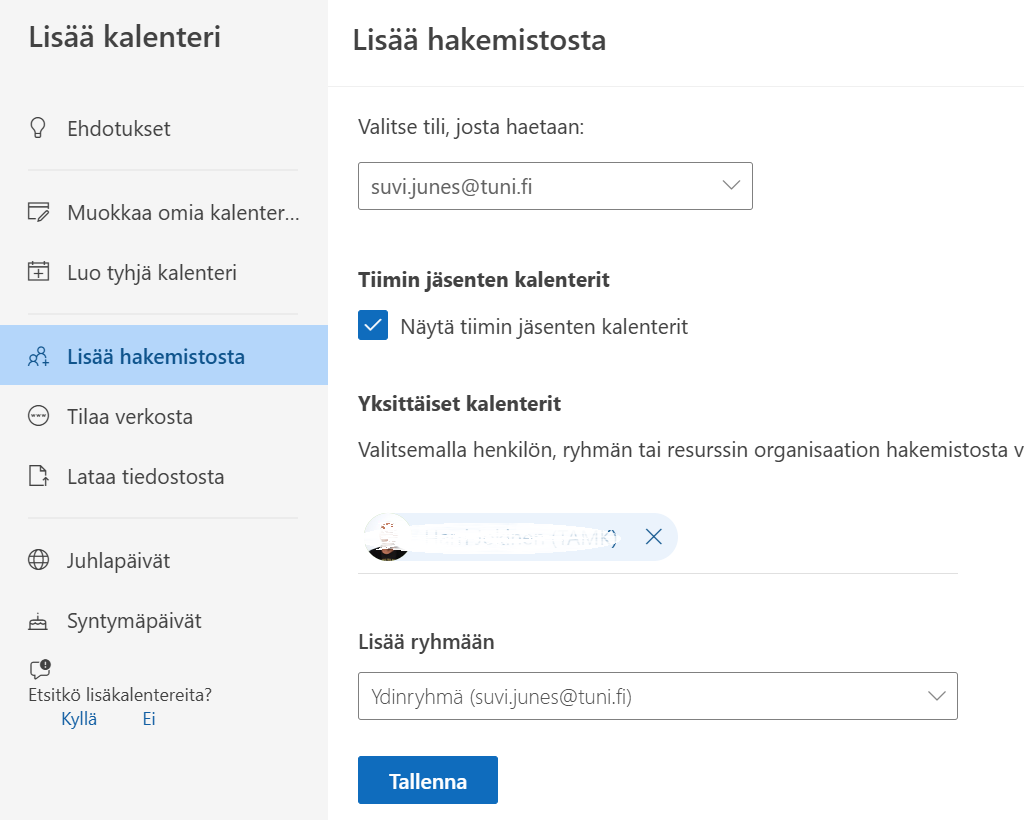Click the Lisää ryhmään label
Screen dimensions: 1024x820
pos(426,642)
